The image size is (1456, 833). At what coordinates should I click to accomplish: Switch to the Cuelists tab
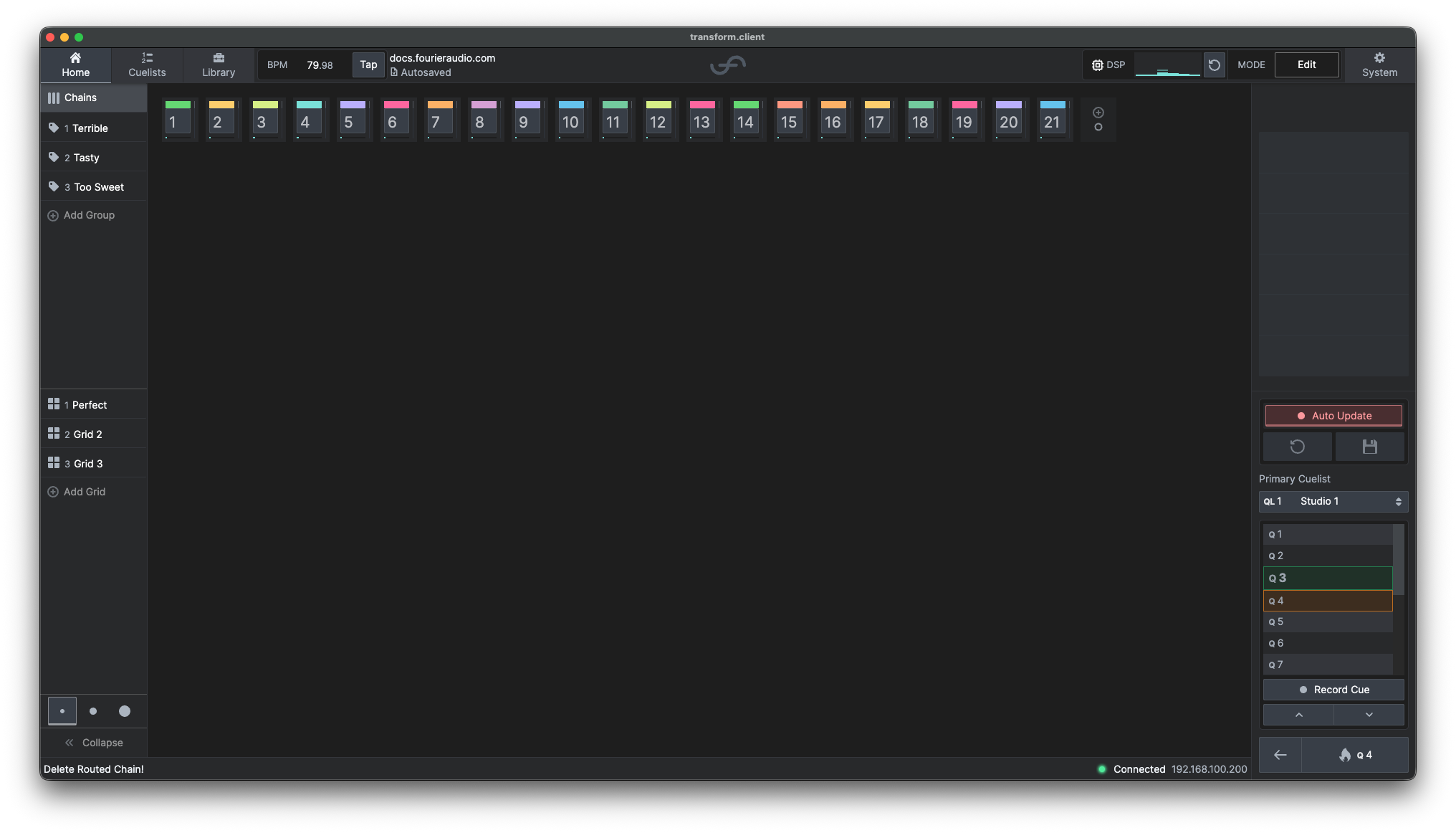147,65
